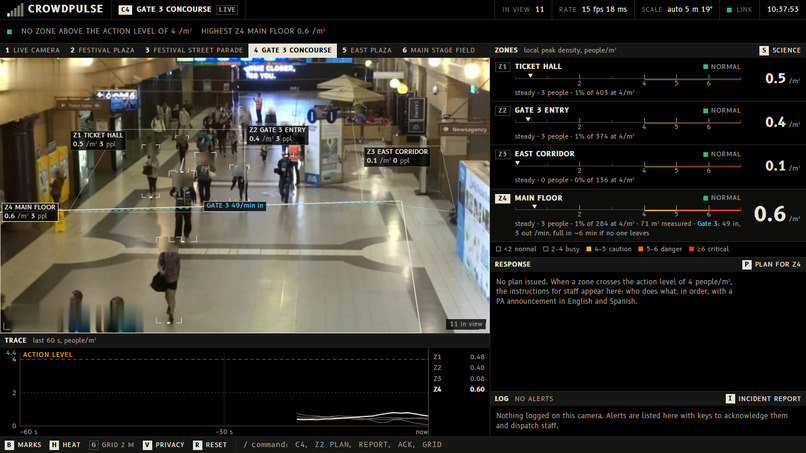Screen dimensions: 806x453
Task: Click into the command input field
Action: (x=343, y=445)
